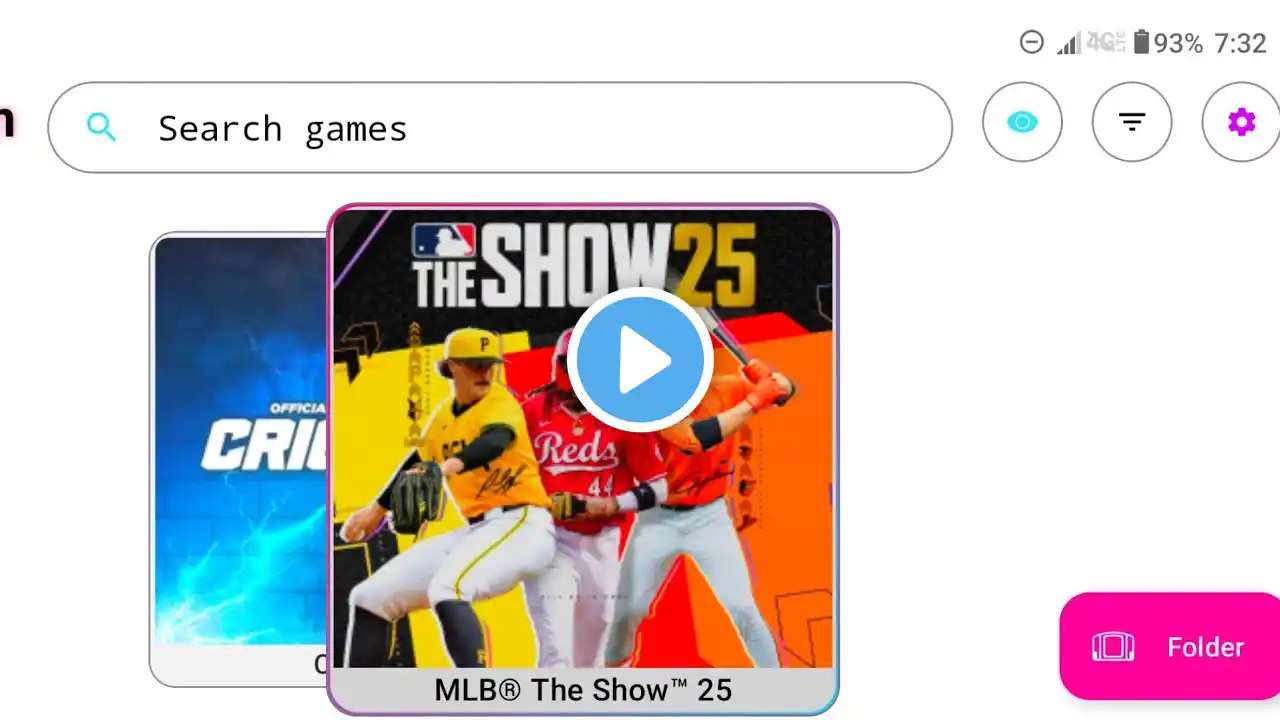
Task: Tap the signal strength bars icon
Action: pyautogui.click(x=1070, y=43)
